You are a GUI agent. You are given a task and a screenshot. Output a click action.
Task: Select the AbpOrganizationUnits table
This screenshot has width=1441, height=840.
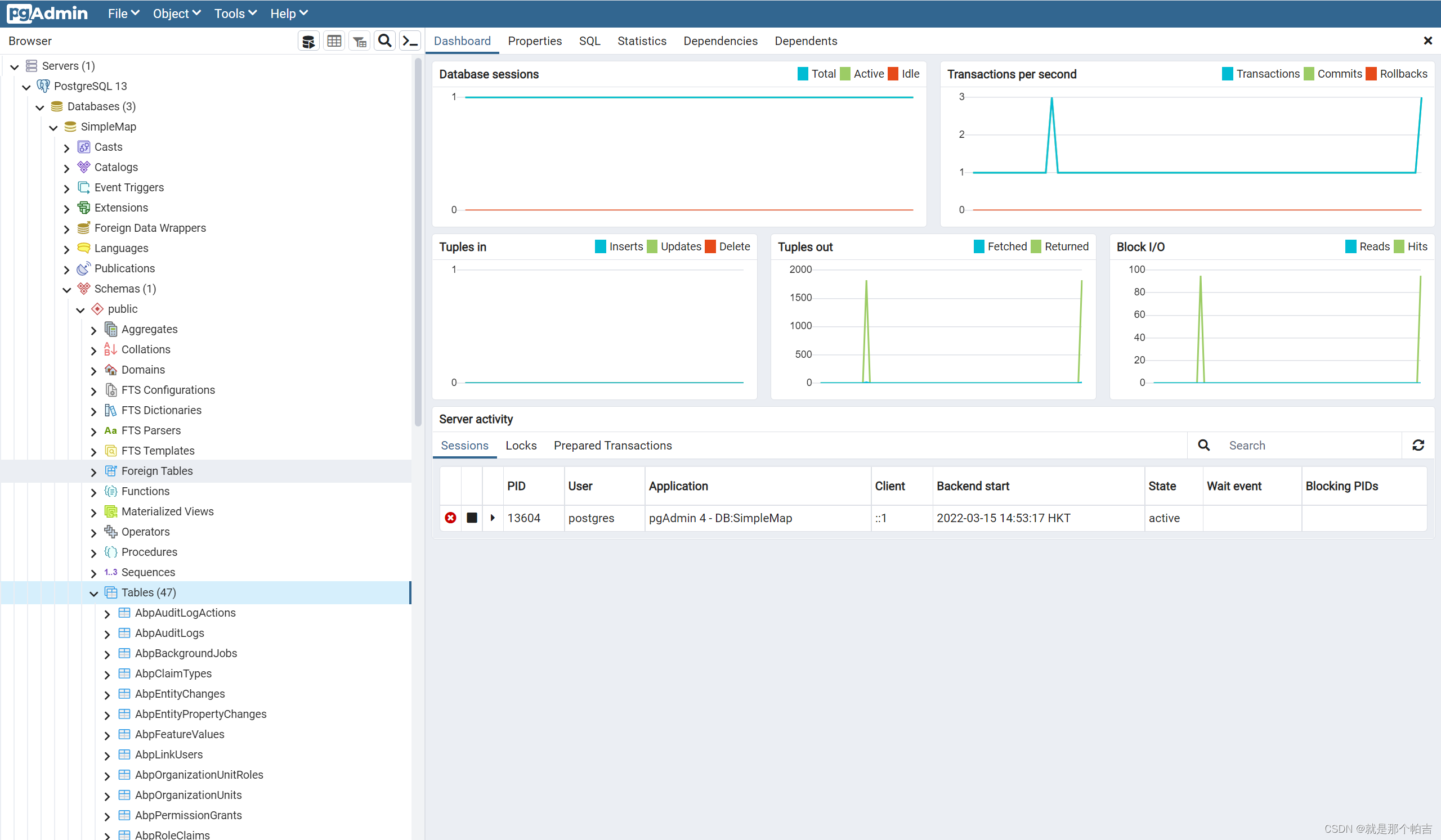[x=188, y=795]
